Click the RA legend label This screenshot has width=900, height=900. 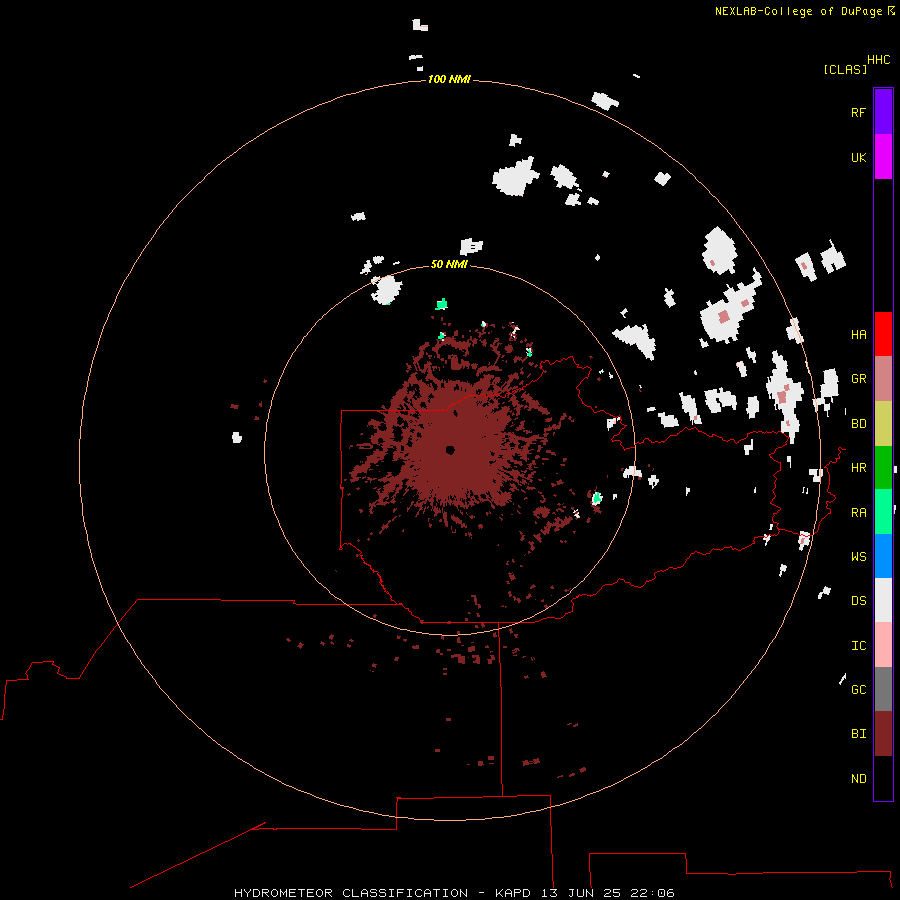tap(858, 513)
